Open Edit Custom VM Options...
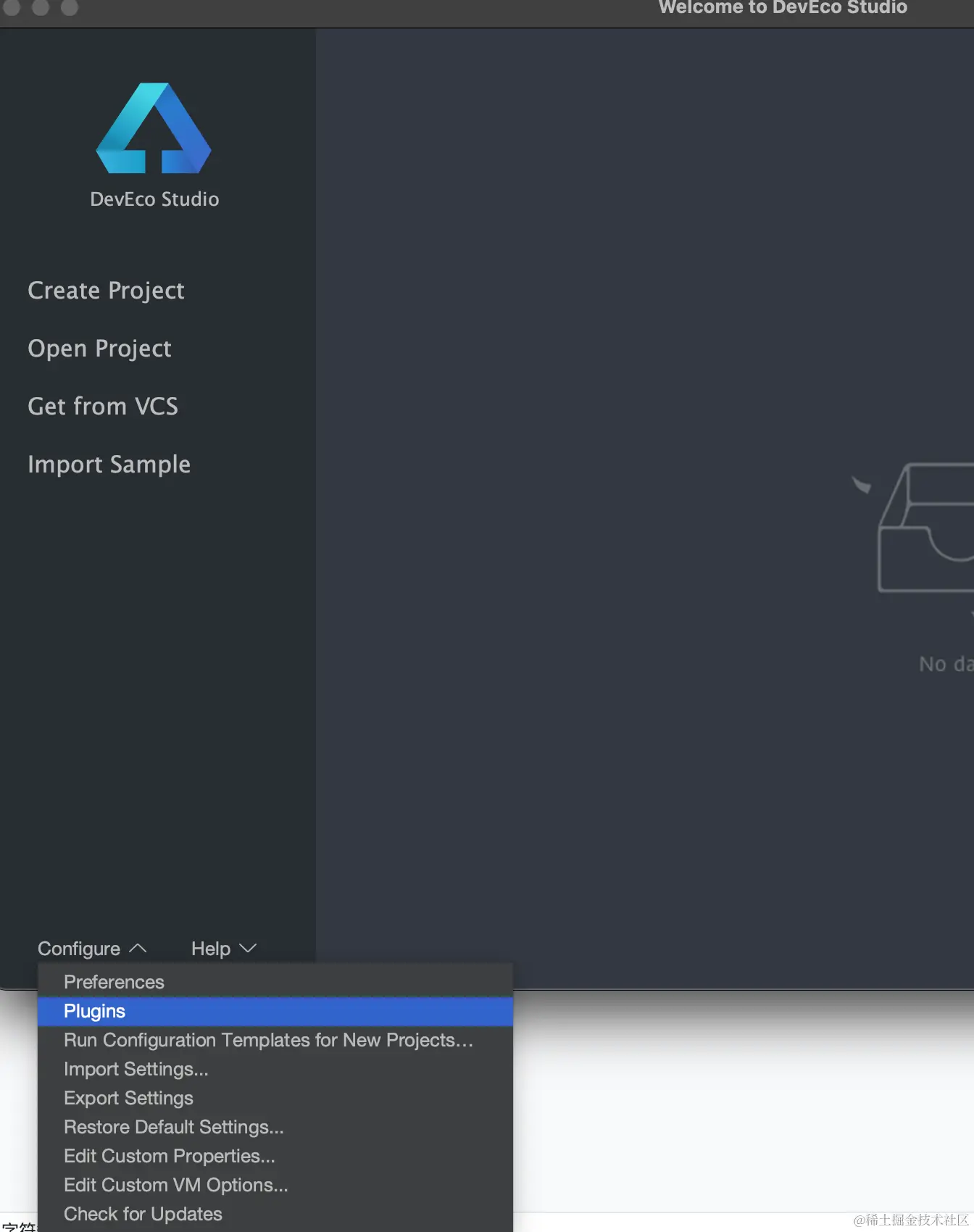Viewport: 974px width, 1232px height. [x=275, y=1185]
